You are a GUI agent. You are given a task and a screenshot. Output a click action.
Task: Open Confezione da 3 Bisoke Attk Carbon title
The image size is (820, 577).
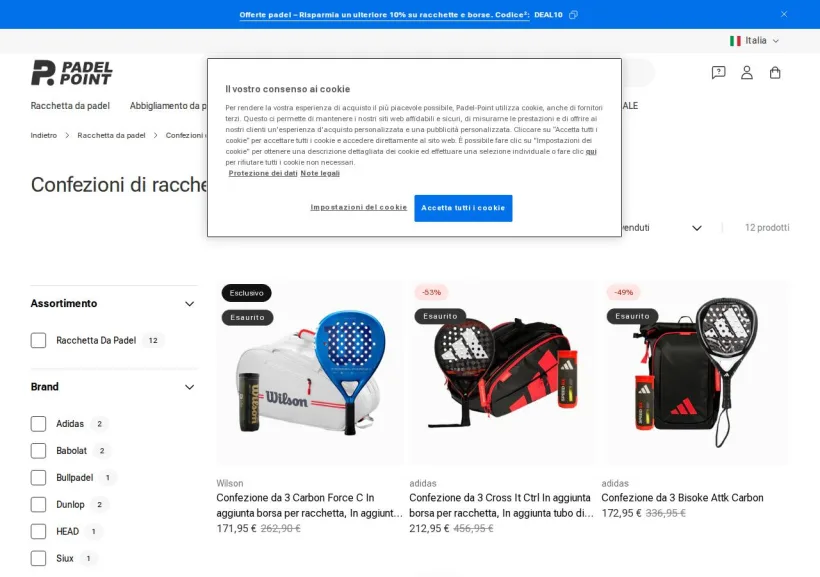pyautogui.click(x=682, y=497)
